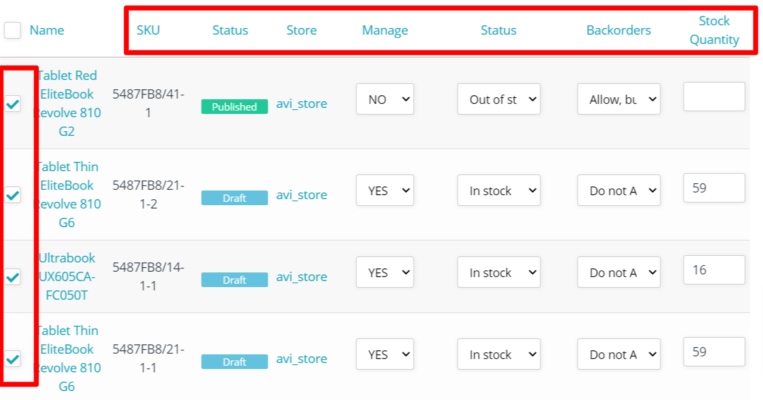Sort by the Stock Quantity column header
The height and width of the screenshot is (400, 763).
tap(714, 30)
